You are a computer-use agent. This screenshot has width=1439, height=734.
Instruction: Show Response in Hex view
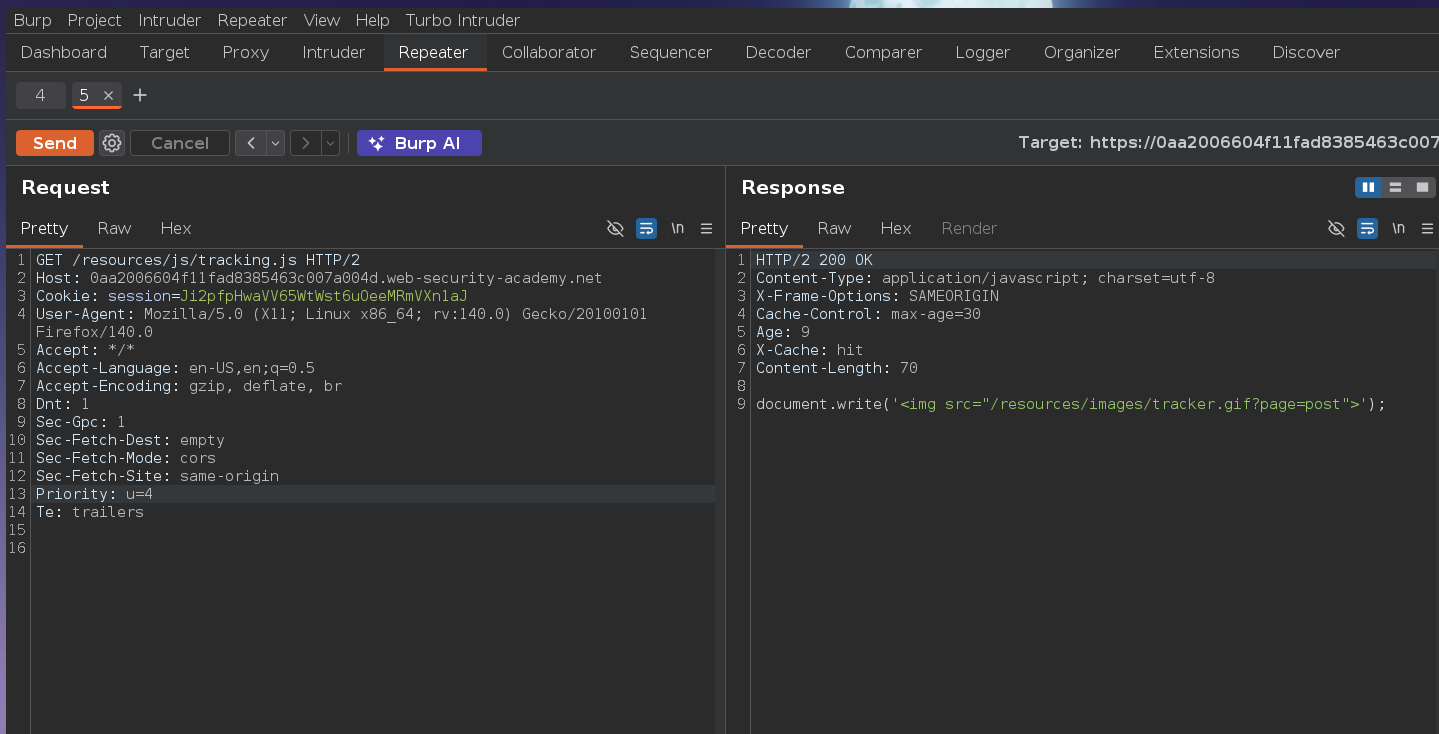pyautogui.click(x=896, y=228)
